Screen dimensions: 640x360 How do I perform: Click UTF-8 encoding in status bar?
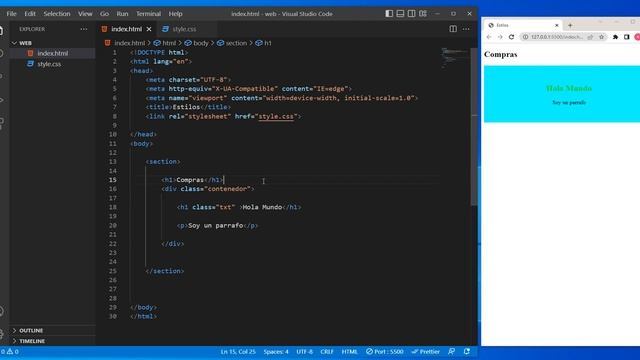coord(304,351)
